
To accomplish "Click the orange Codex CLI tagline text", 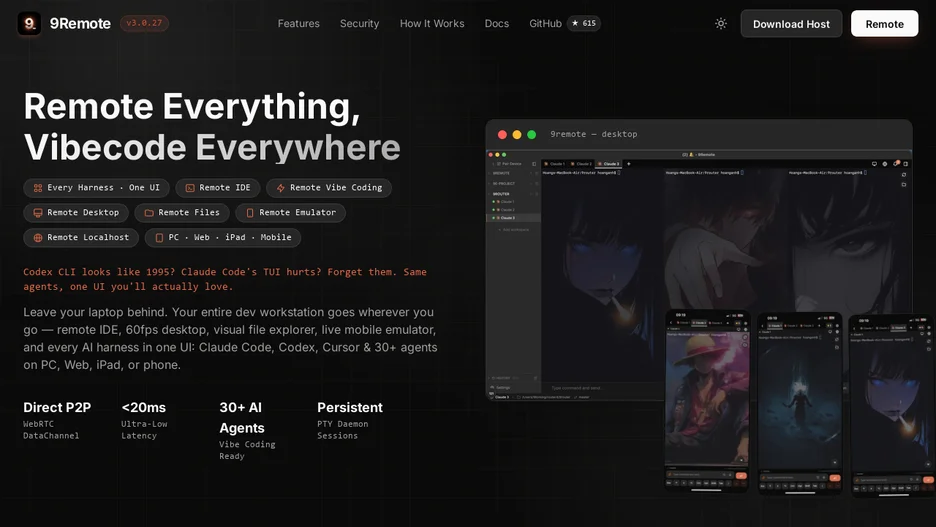I will (225, 279).
